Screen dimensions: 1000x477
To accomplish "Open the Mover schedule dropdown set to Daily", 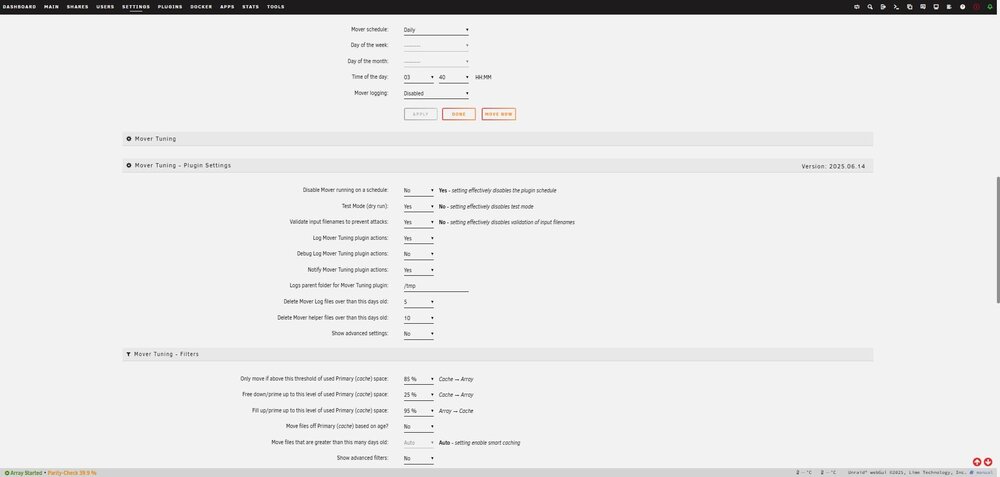I will (436, 30).
